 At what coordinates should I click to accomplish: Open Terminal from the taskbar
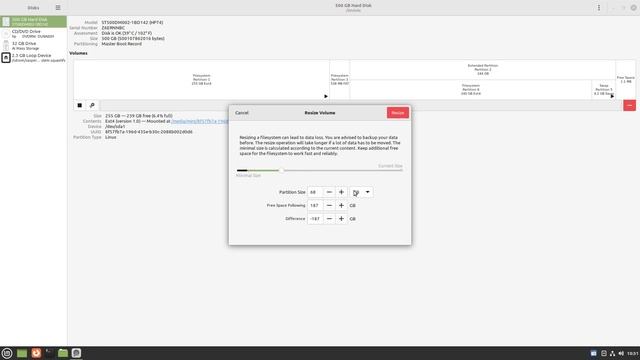(49, 353)
